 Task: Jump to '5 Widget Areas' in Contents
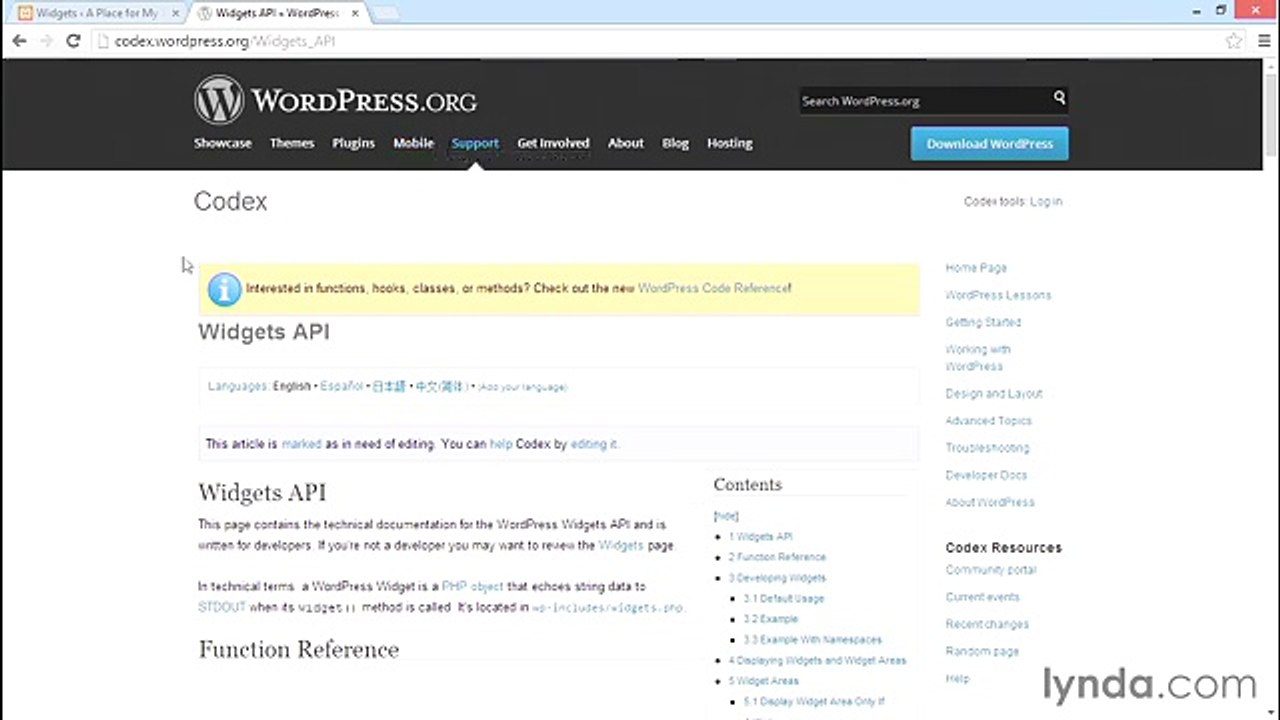(763, 681)
